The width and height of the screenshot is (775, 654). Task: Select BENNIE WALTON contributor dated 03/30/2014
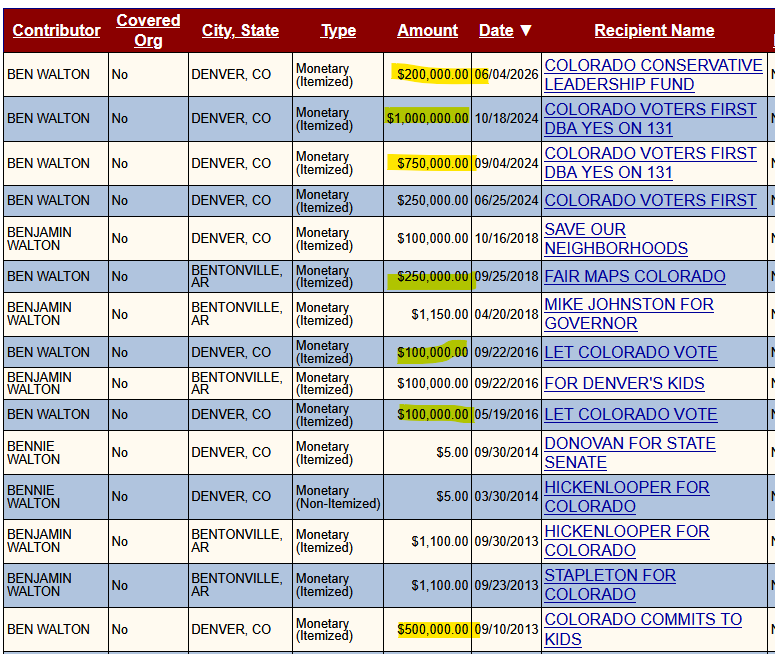(x=56, y=496)
